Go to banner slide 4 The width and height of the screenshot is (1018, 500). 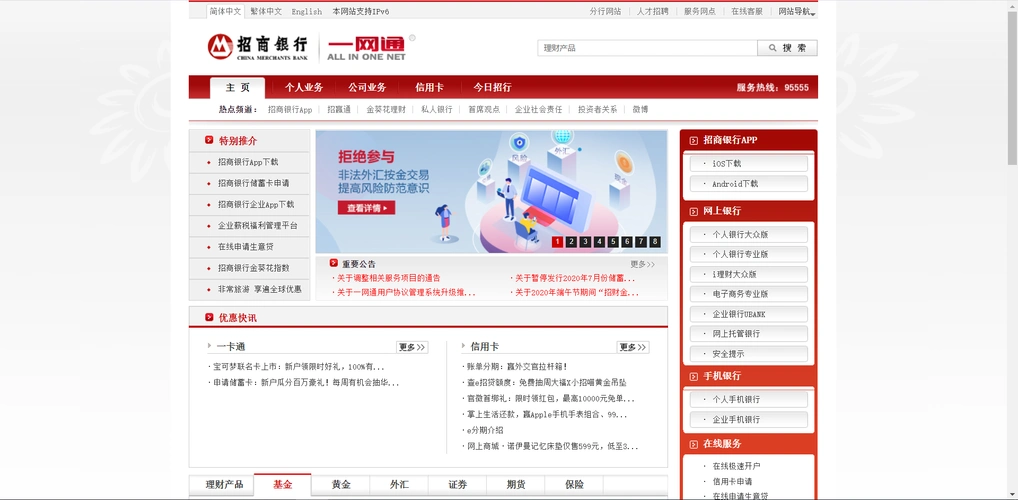click(599, 242)
